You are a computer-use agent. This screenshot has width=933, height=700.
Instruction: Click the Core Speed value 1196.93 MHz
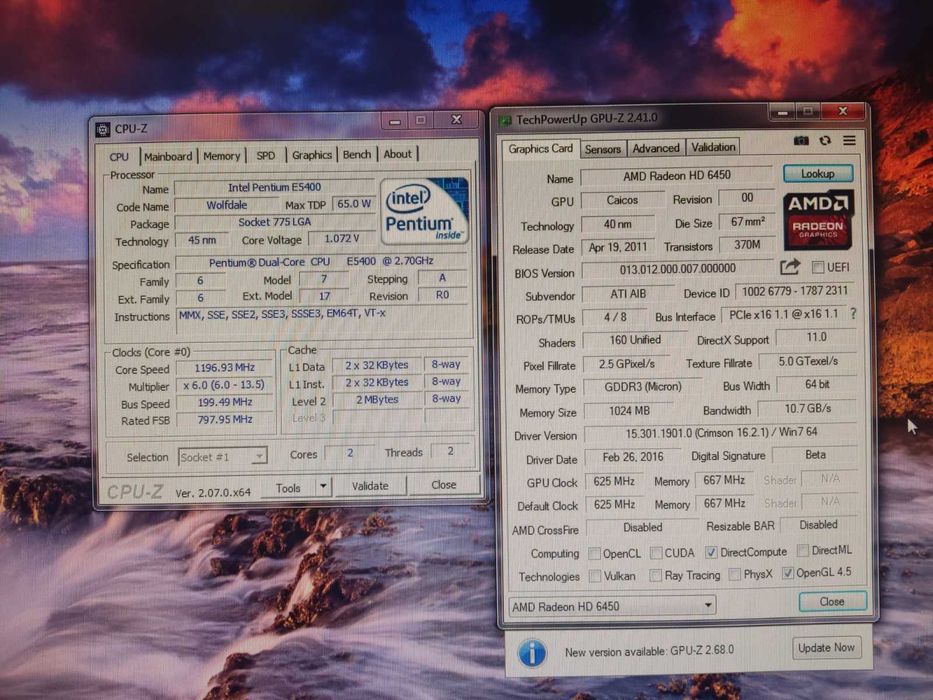pos(225,368)
